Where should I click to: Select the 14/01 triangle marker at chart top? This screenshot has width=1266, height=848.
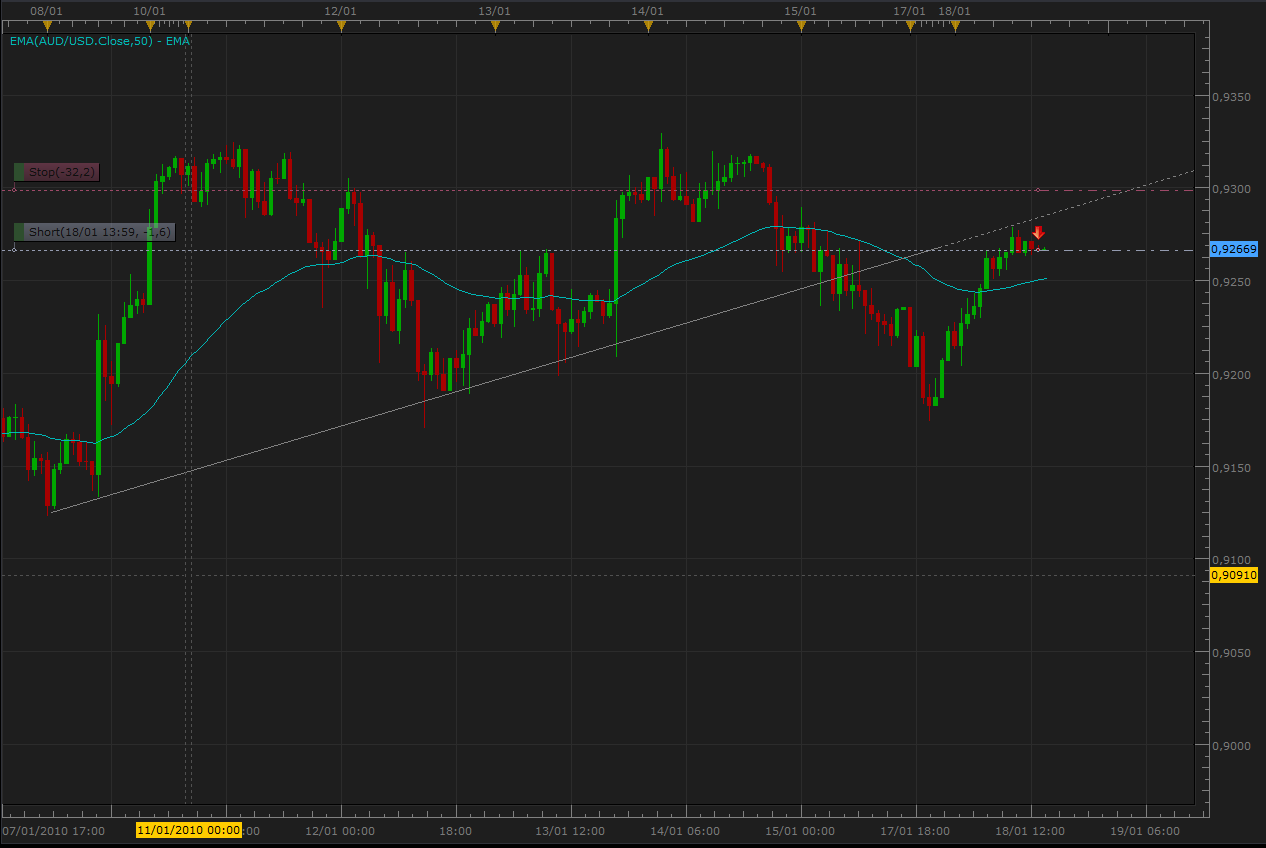[648, 26]
